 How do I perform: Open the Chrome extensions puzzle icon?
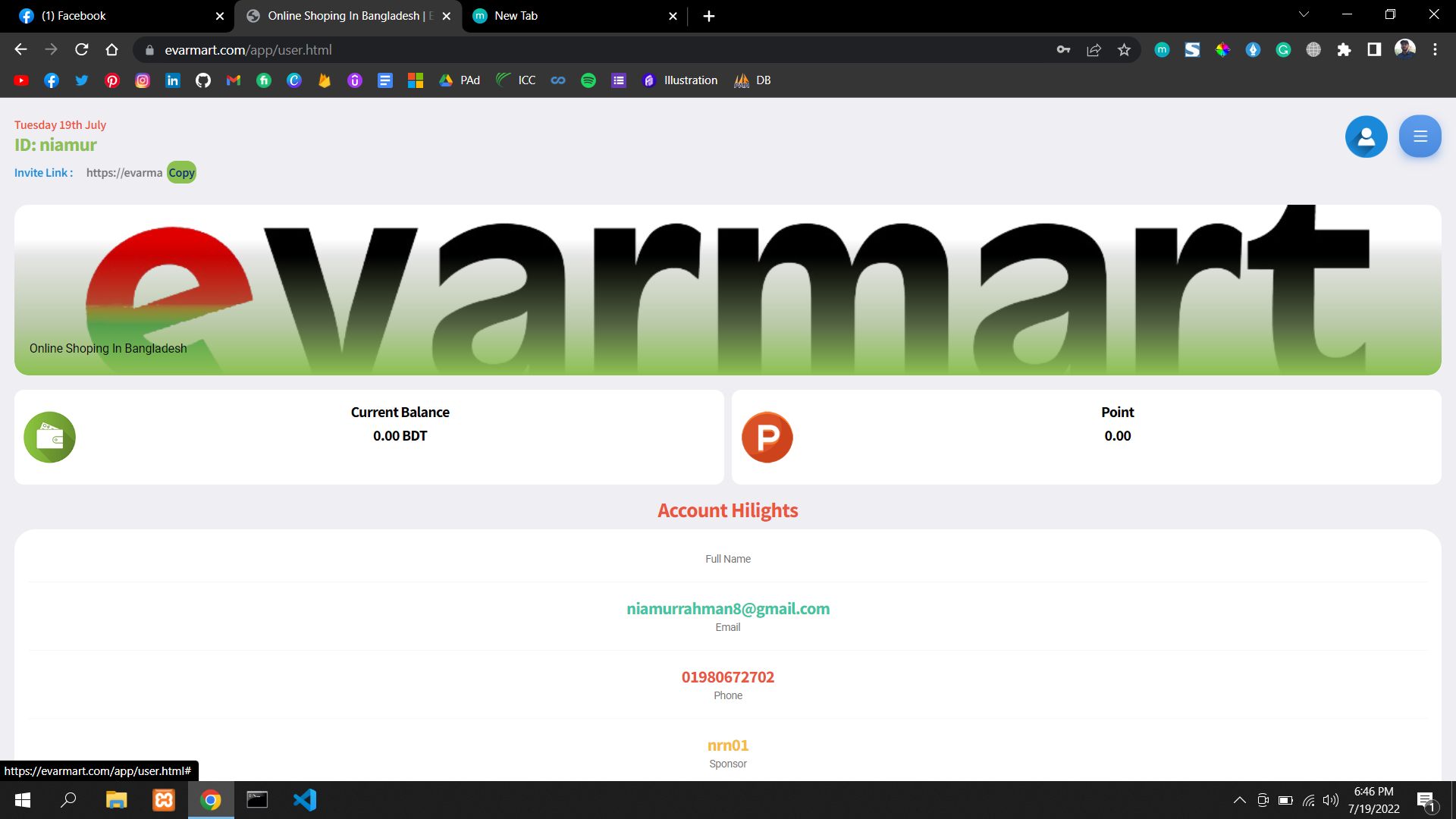(x=1344, y=50)
